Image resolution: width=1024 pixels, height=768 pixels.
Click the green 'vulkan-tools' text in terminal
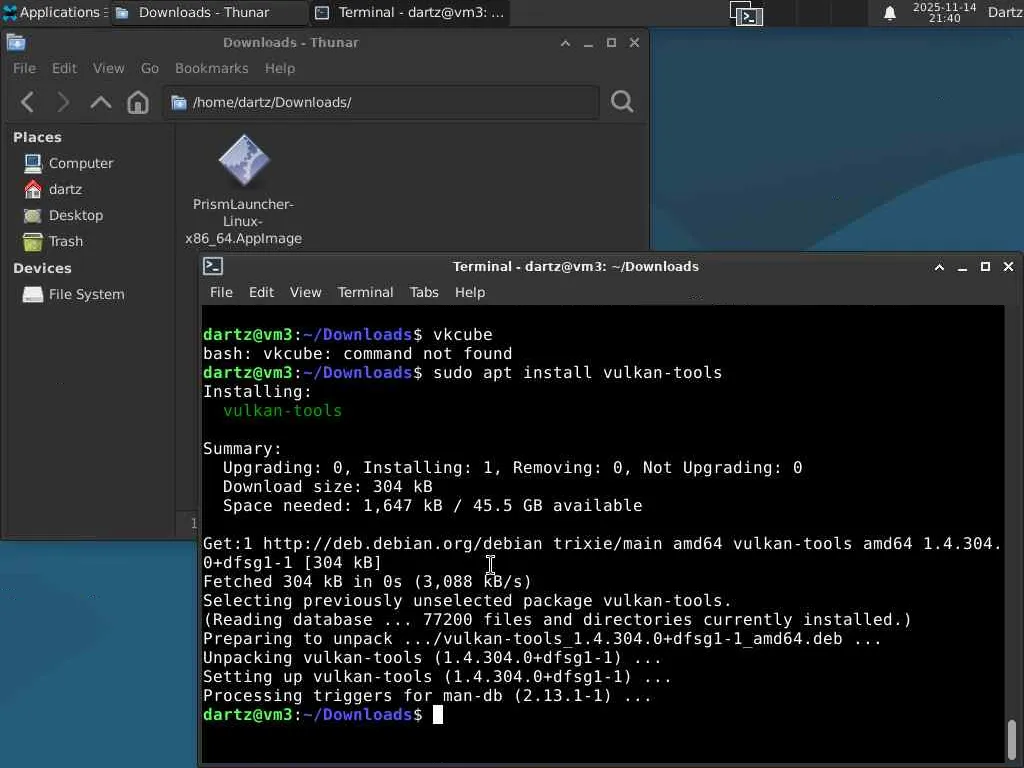point(282,411)
